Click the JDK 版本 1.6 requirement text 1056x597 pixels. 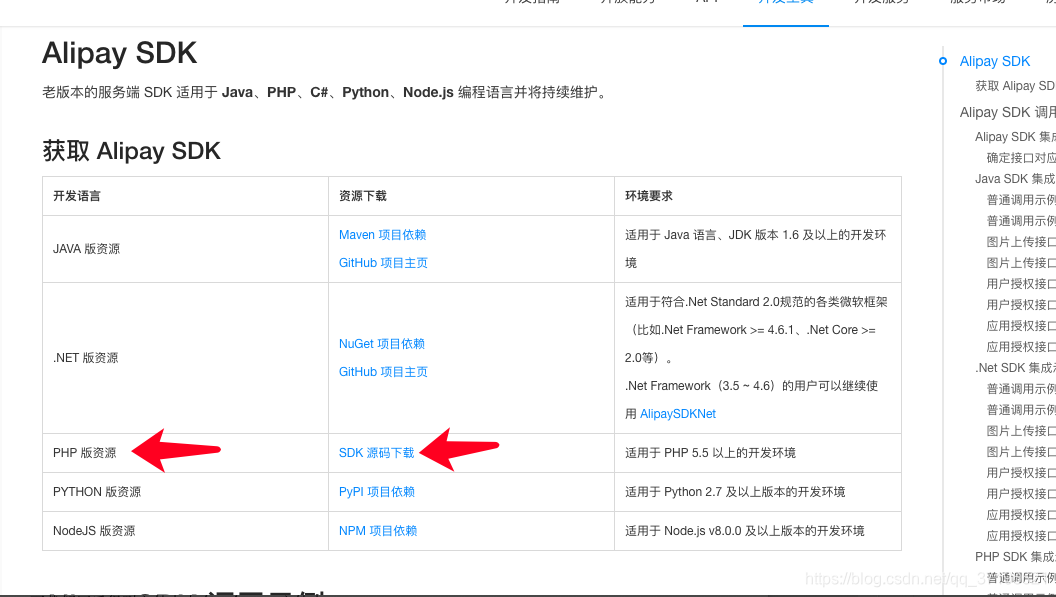(756, 249)
